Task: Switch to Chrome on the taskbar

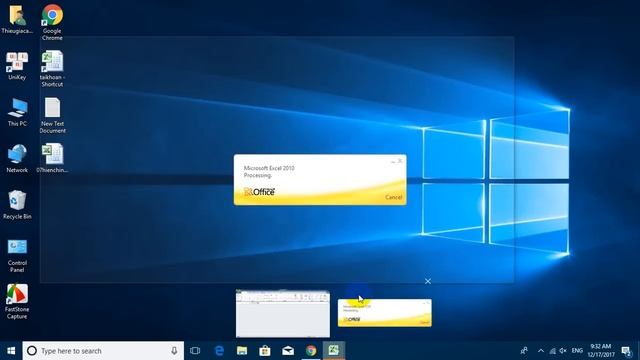Action: point(311,351)
